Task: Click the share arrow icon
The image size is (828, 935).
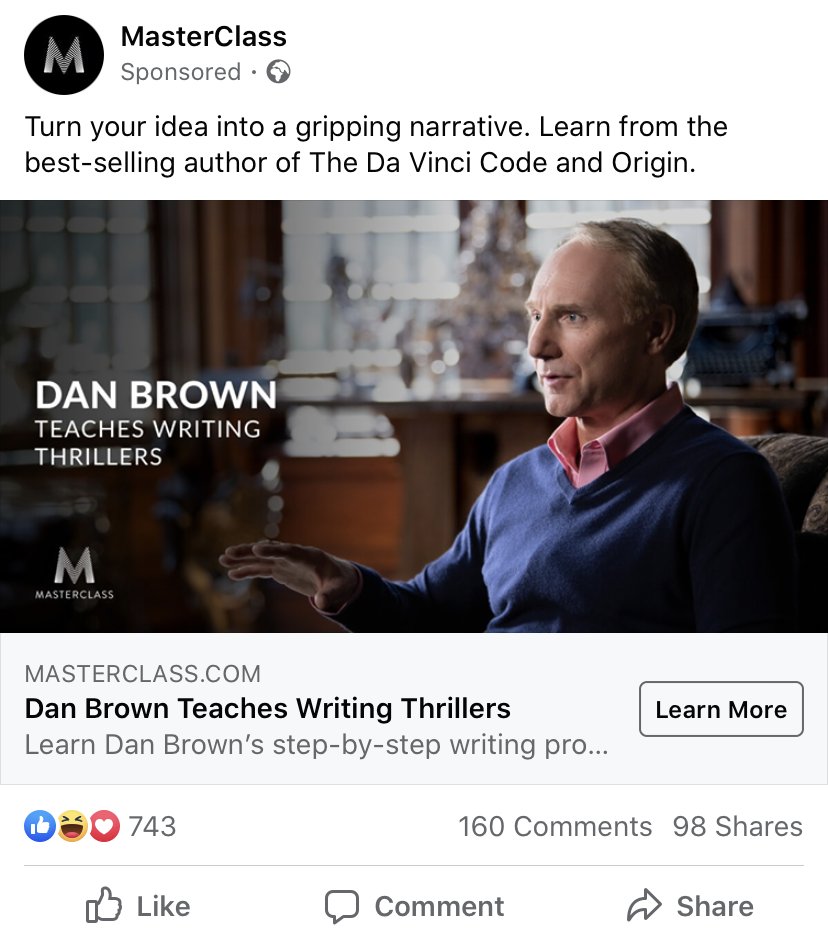Action: click(644, 905)
